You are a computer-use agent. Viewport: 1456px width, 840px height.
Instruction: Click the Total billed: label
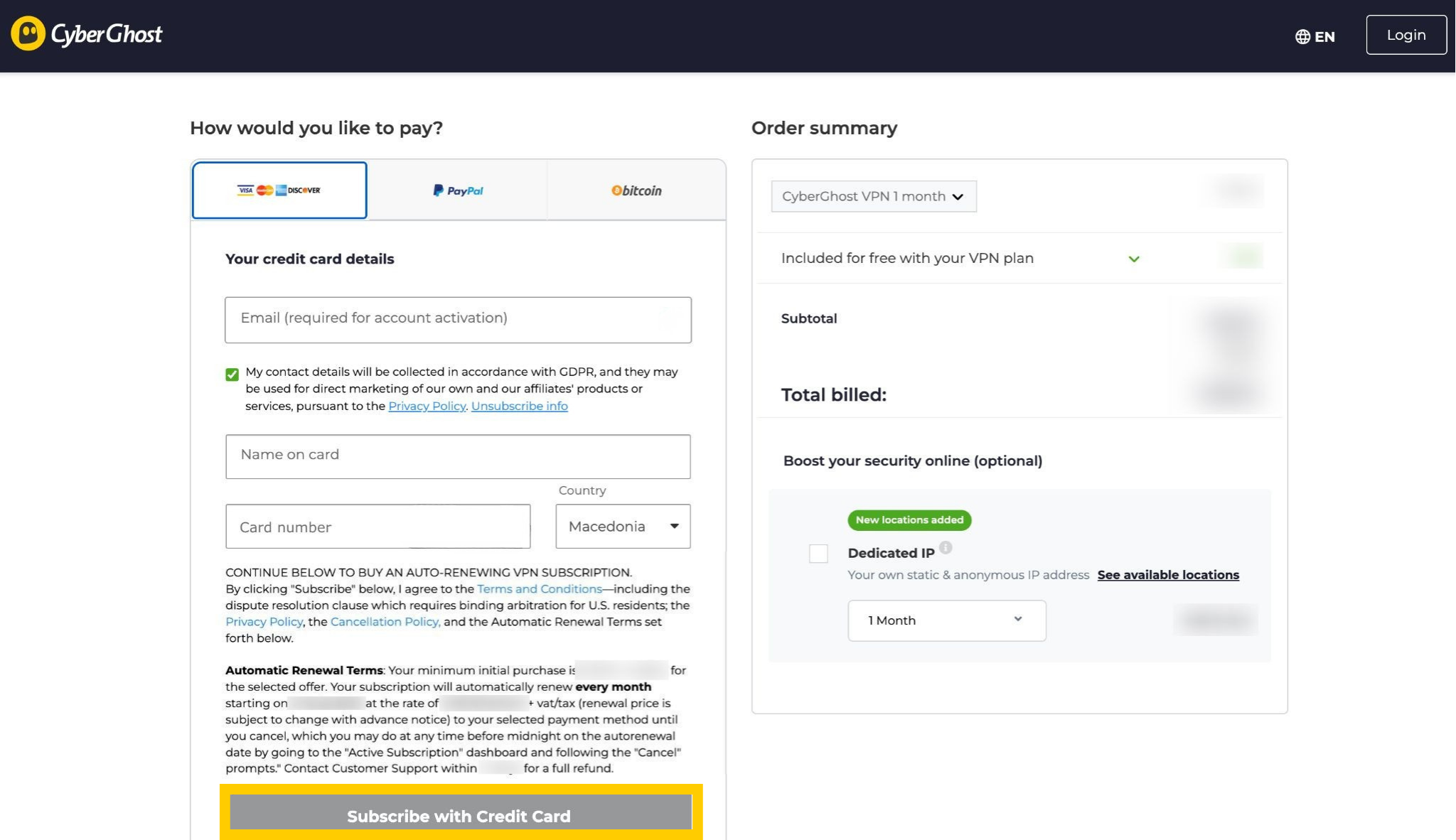pyautogui.click(x=834, y=395)
